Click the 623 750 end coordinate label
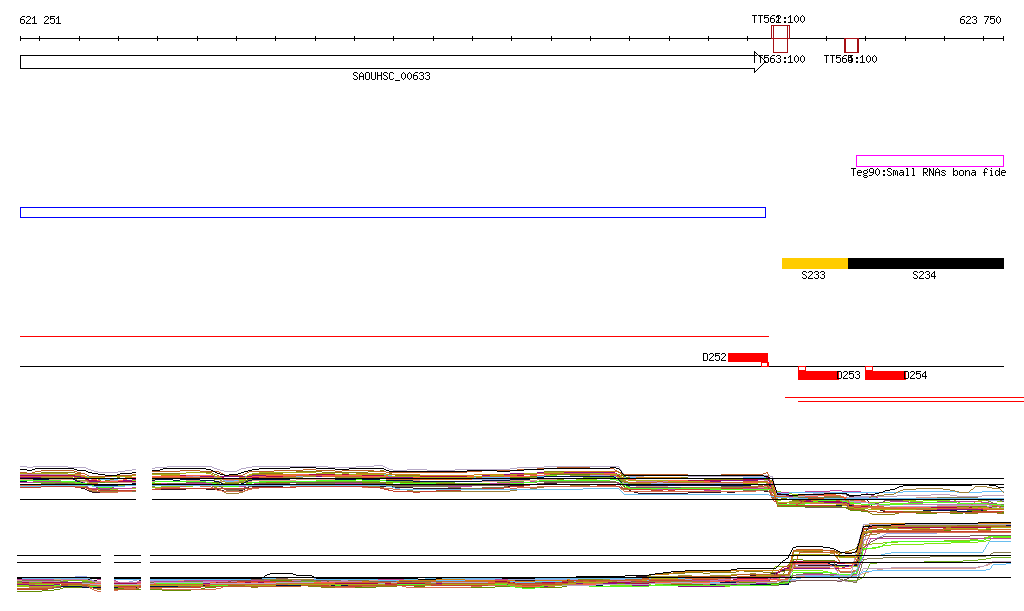Viewport: 1024px width, 611px height. click(x=980, y=20)
